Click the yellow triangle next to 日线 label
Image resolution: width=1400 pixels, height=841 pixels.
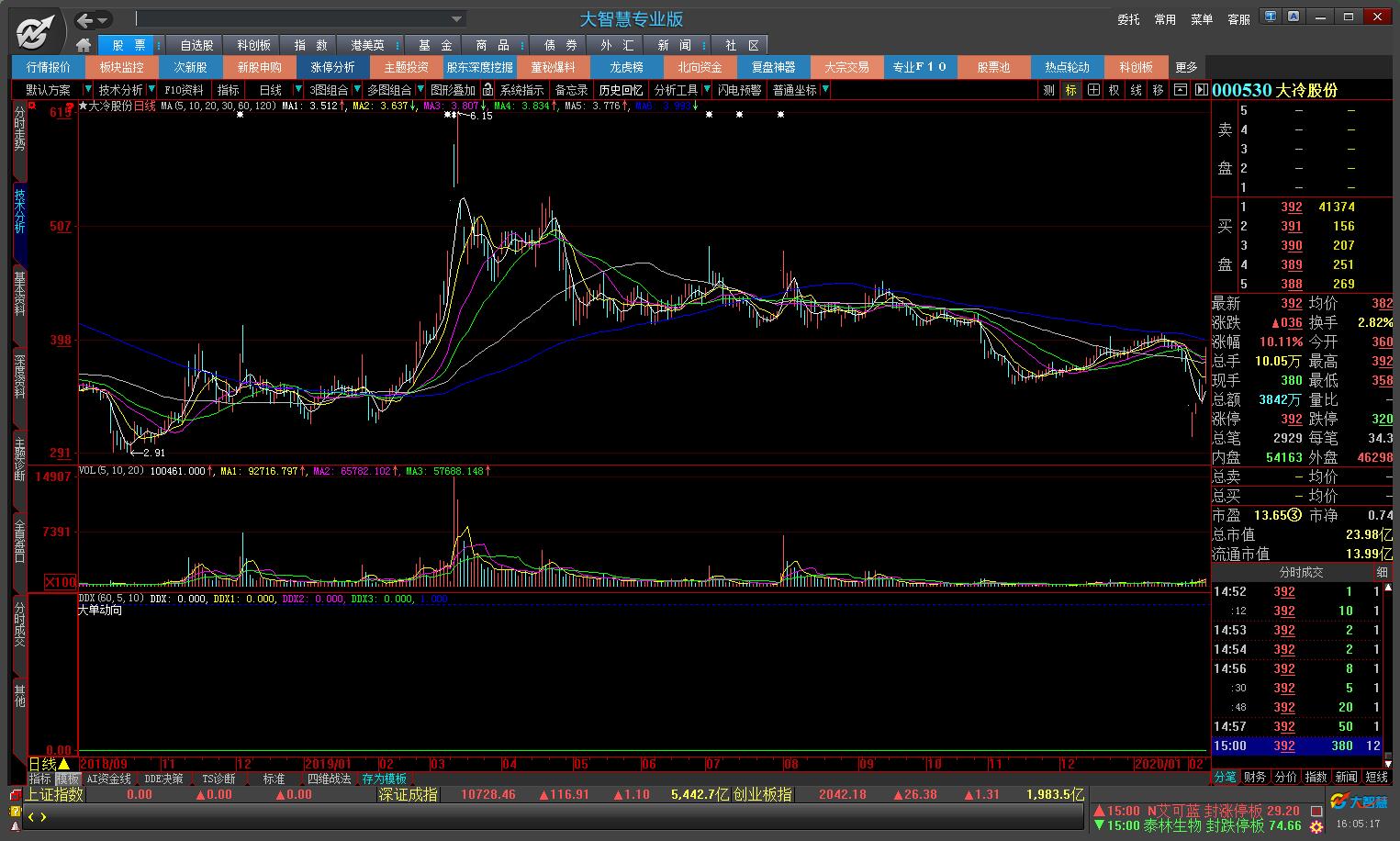tap(64, 764)
